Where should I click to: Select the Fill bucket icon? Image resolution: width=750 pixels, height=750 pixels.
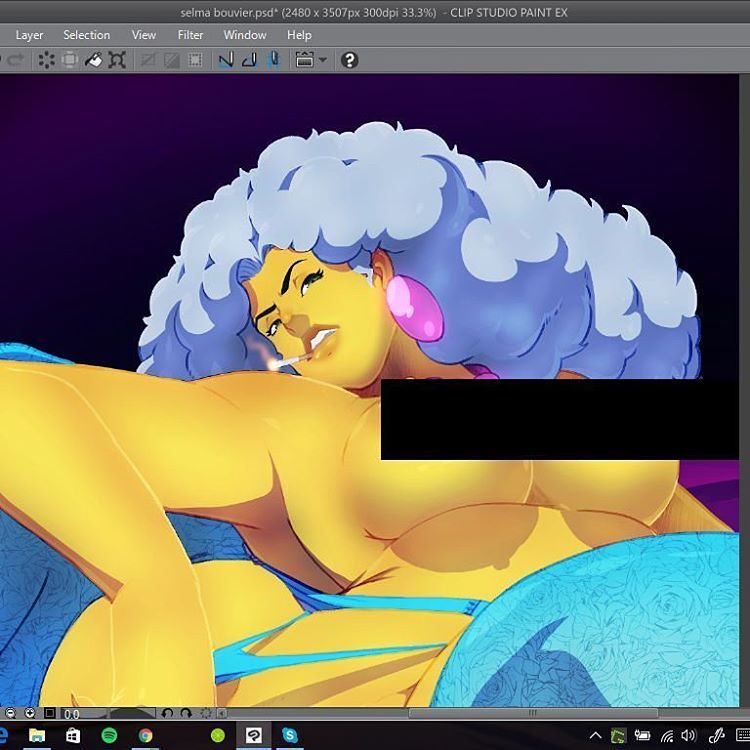(x=93, y=60)
